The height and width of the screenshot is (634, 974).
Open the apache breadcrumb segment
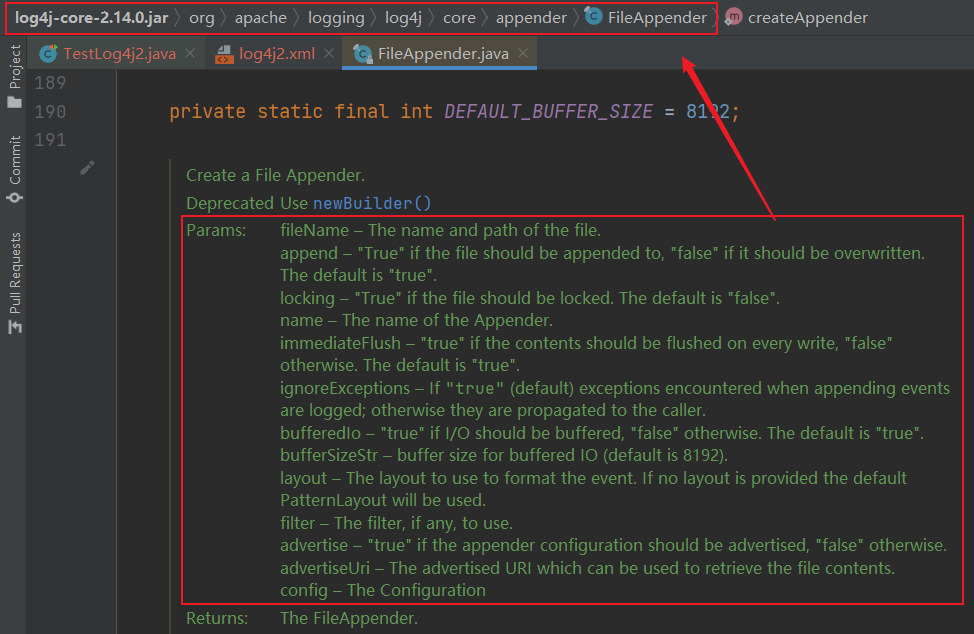(260, 17)
